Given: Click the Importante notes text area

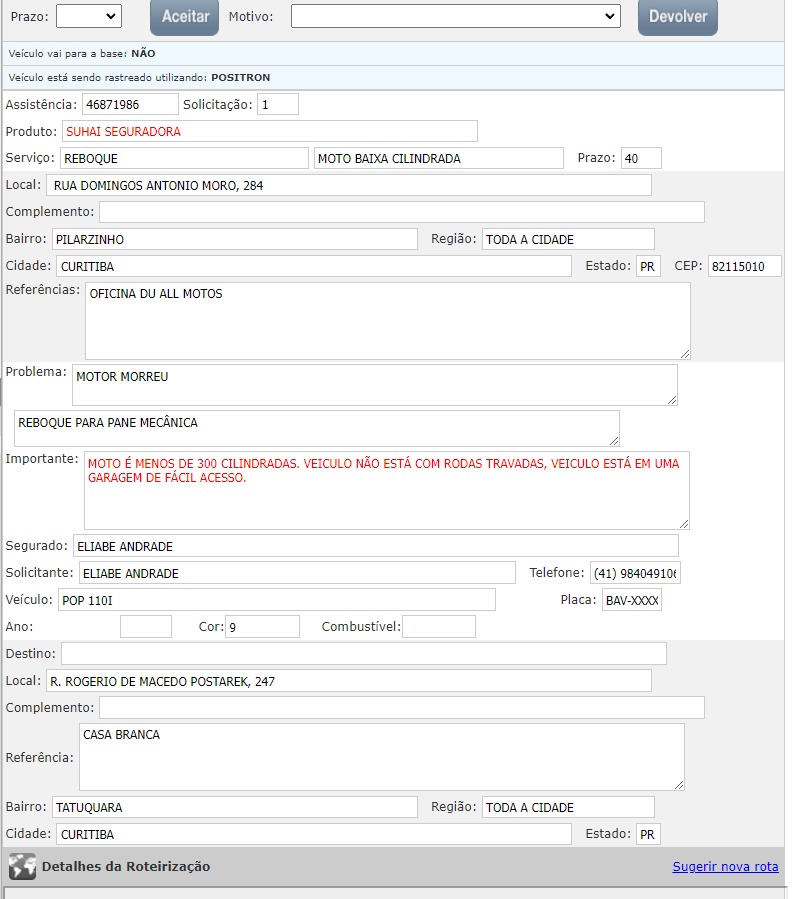Looking at the screenshot, I should 386,490.
